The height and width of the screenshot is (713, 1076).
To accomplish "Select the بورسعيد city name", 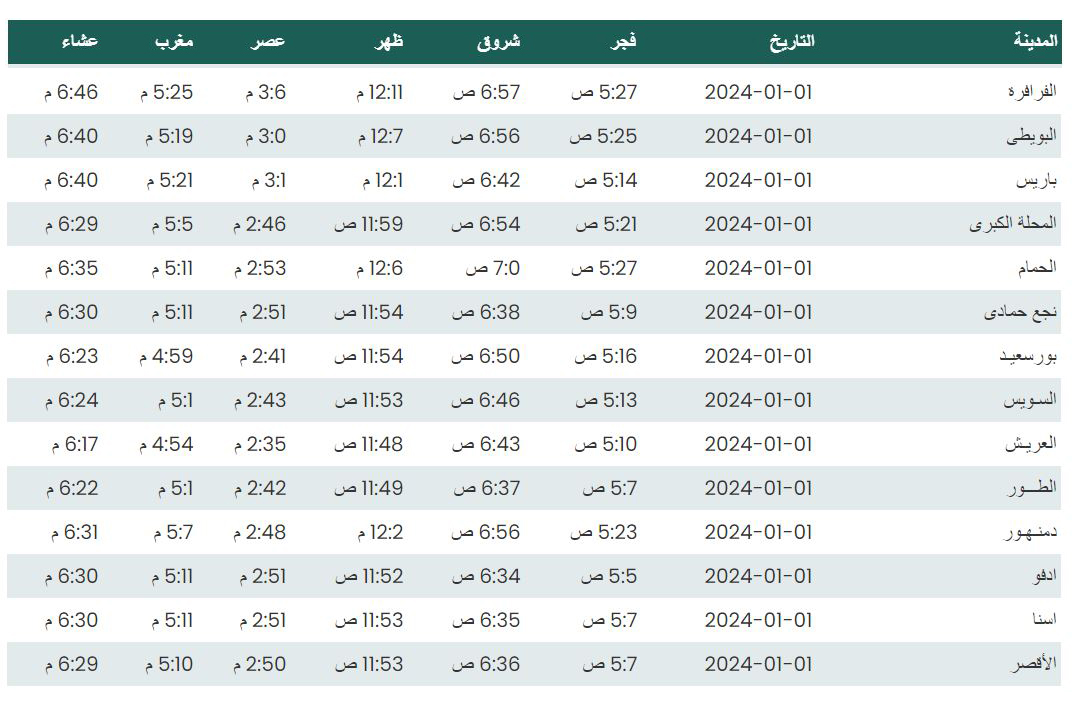I will 1028,356.
